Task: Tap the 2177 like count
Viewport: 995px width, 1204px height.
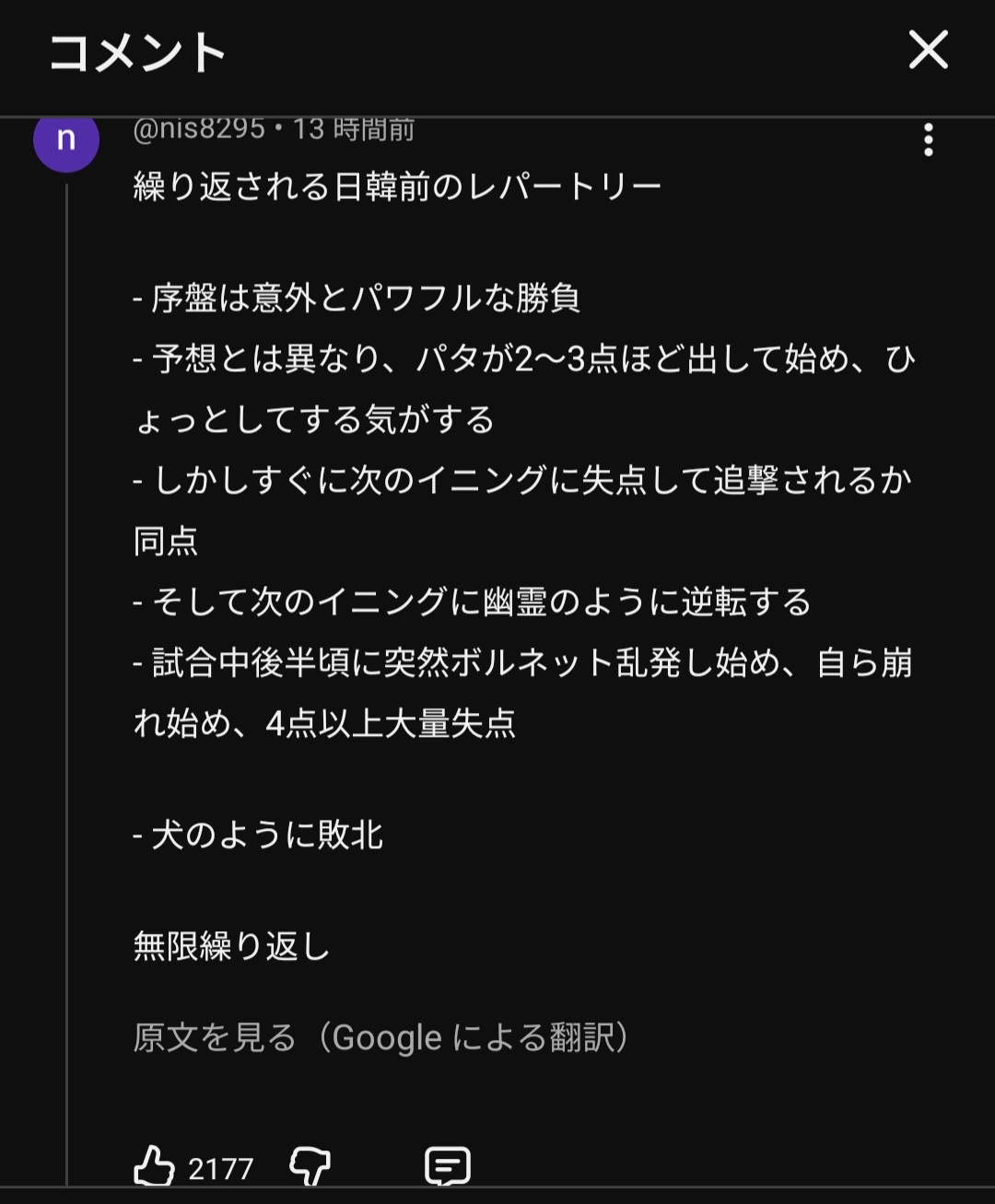Action: [220, 1168]
